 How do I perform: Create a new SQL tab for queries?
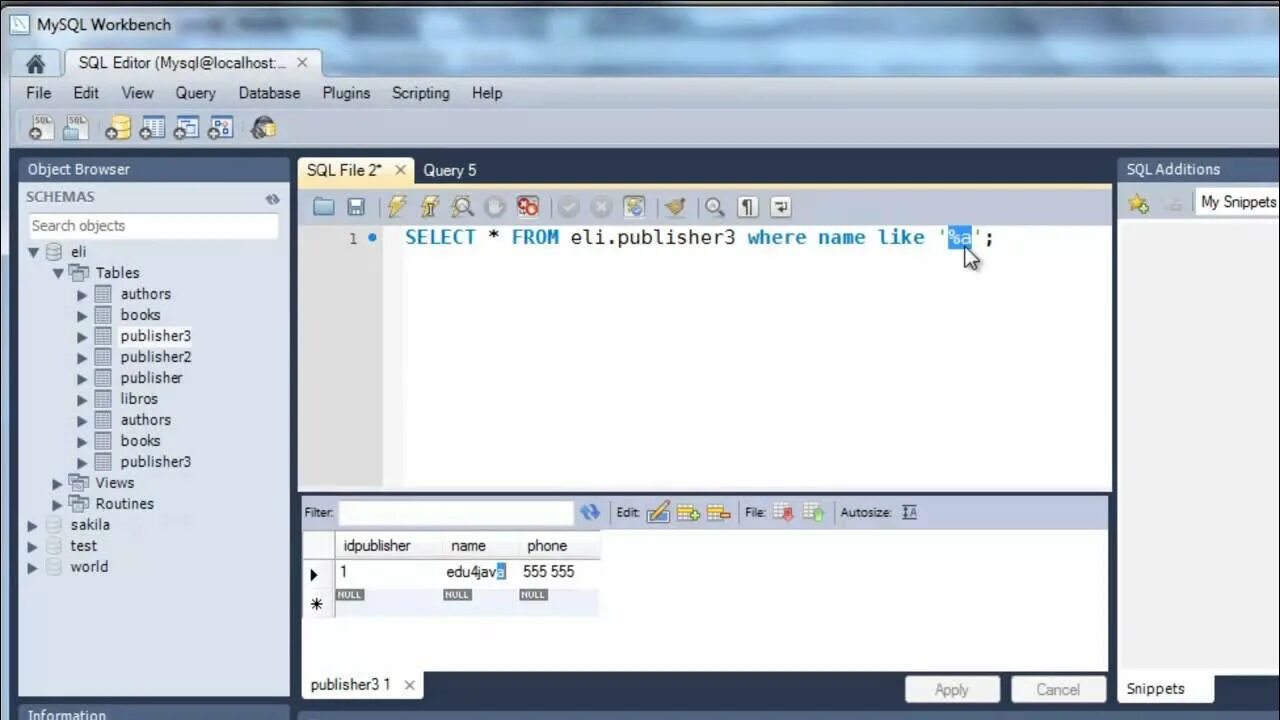point(42,128)
